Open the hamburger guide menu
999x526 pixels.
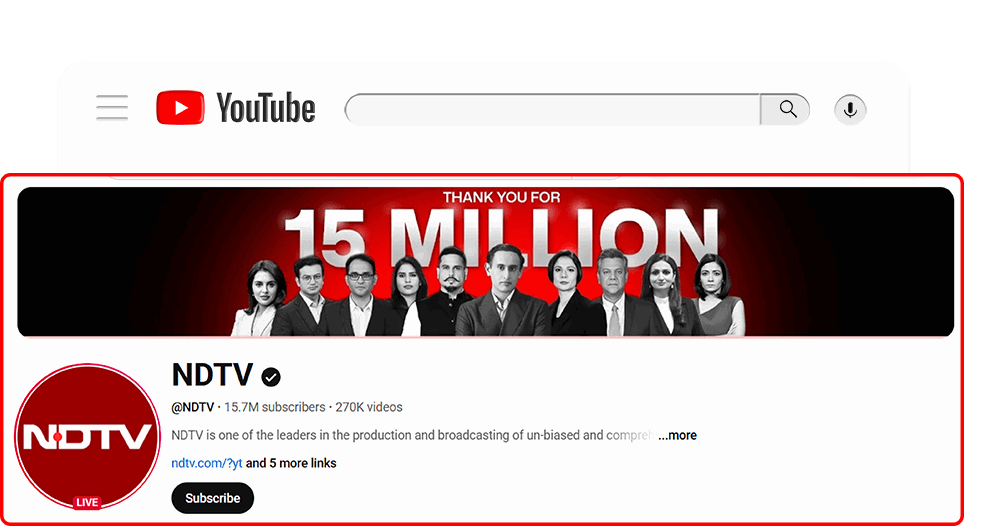click(112, 108)
